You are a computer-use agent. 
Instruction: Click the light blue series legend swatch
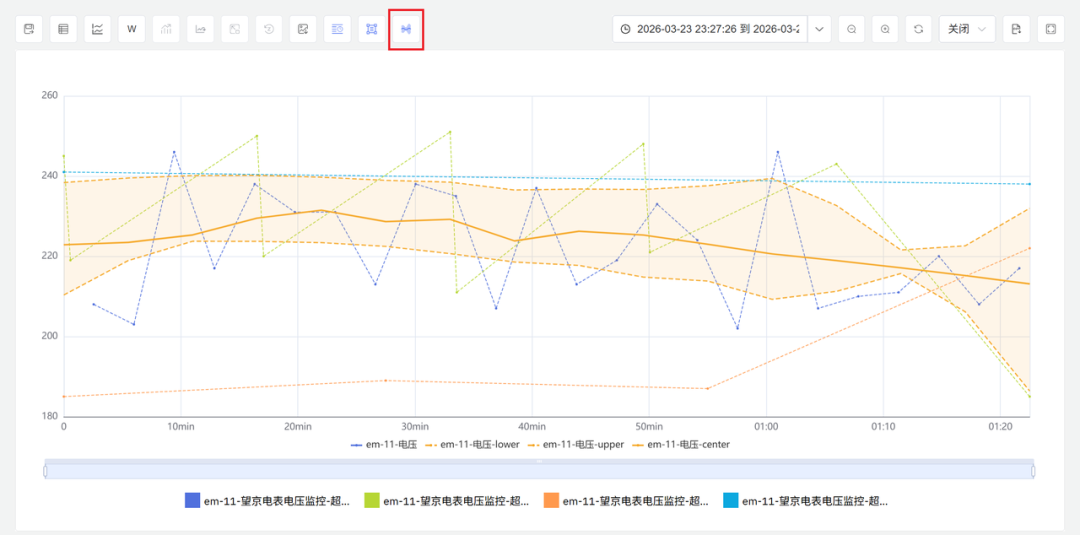(x=730, y=501)
